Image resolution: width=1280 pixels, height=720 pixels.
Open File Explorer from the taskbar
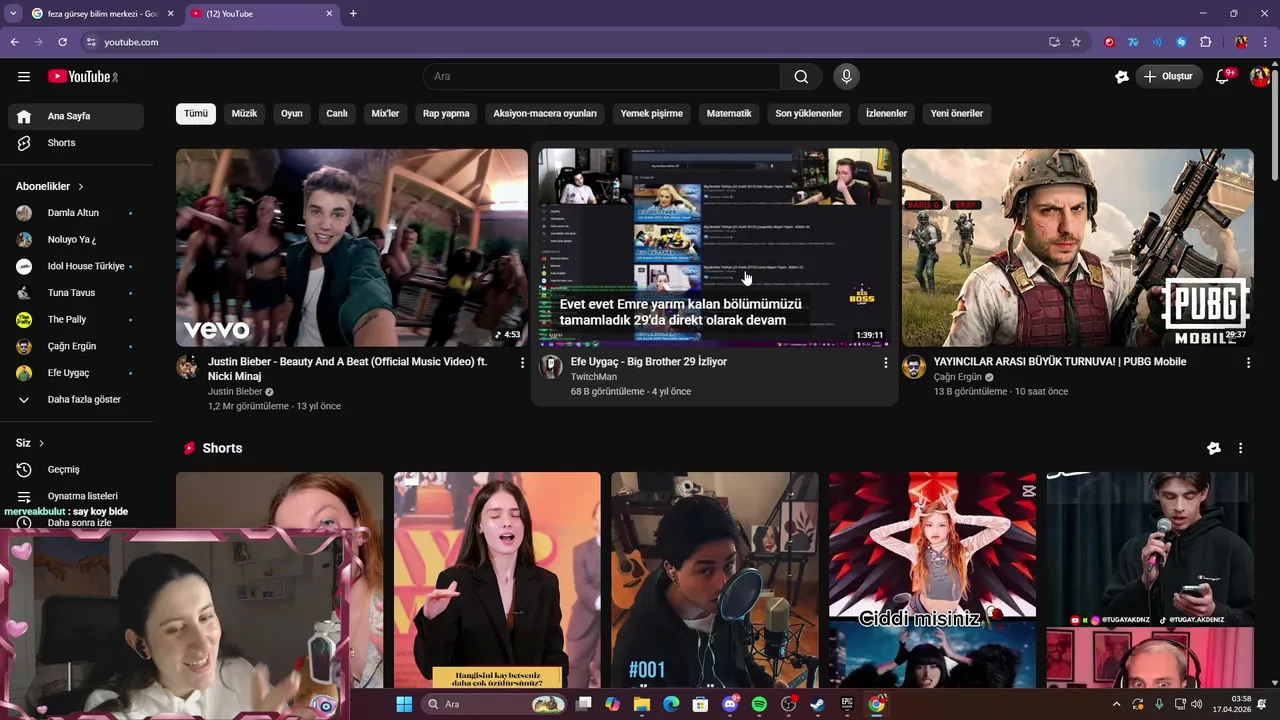point(642,704)
